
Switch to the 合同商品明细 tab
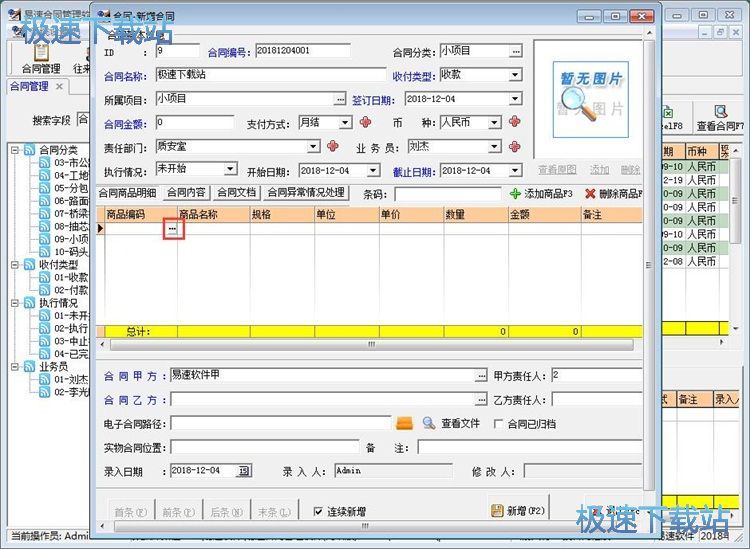tap(127, 193)
